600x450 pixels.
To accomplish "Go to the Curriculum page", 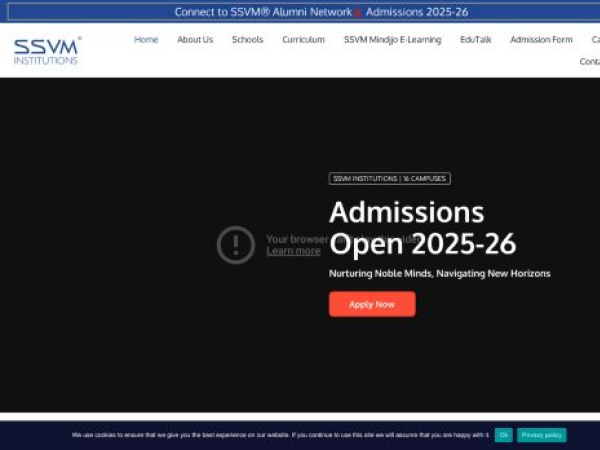I will click(303, 39).
